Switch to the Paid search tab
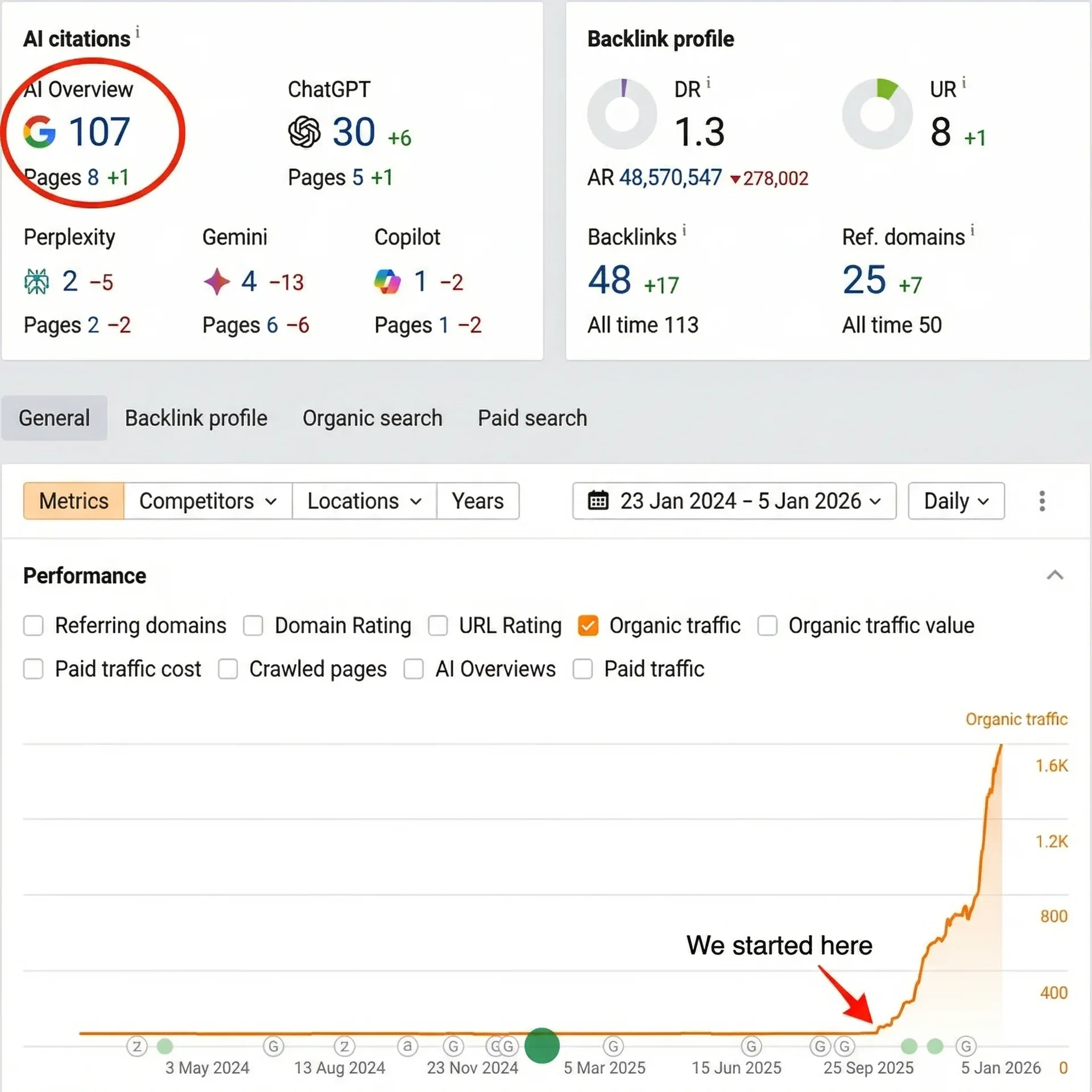The width and height of the screenshot is (1092, 1092). pyautogui.click(x=532, y=418)
